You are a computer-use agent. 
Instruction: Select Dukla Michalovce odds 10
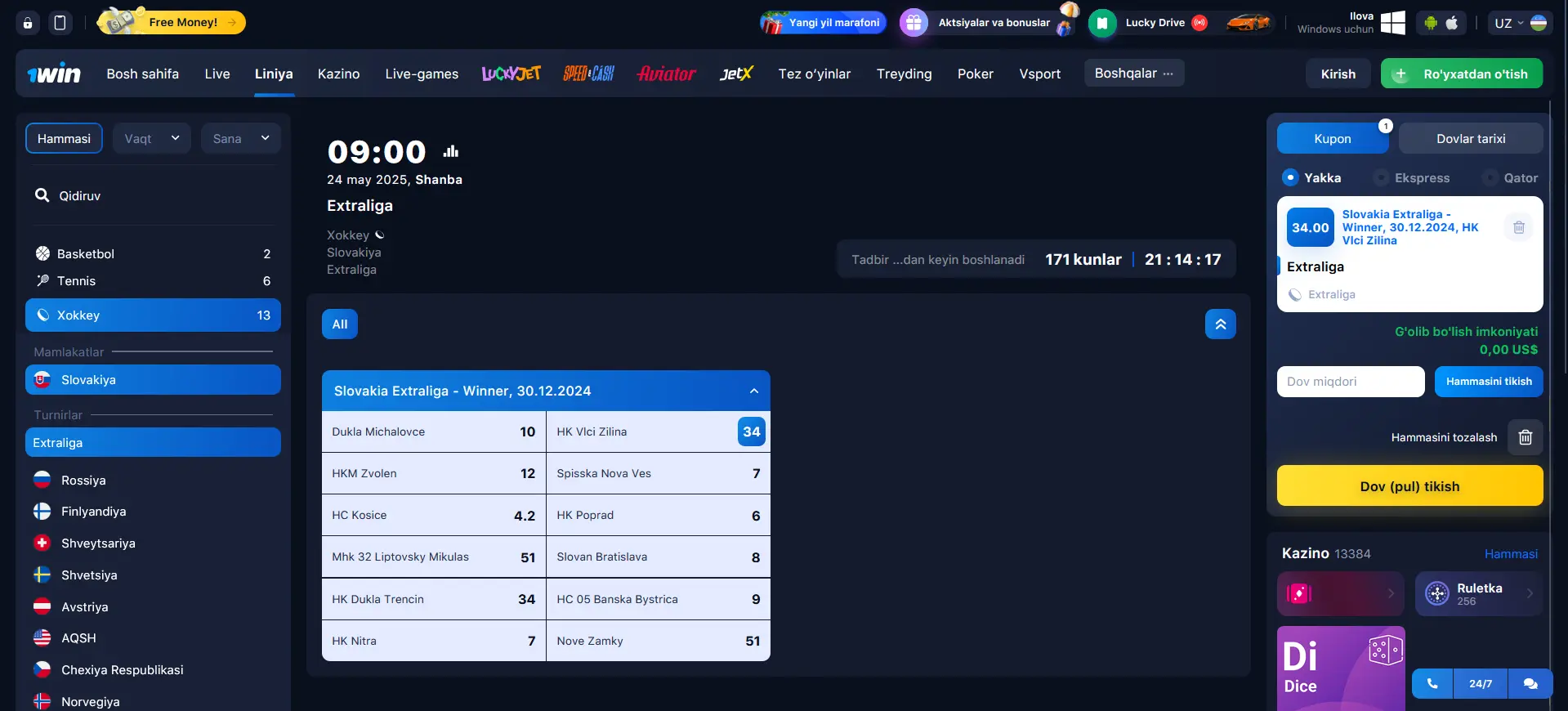[x=434, y=432]
